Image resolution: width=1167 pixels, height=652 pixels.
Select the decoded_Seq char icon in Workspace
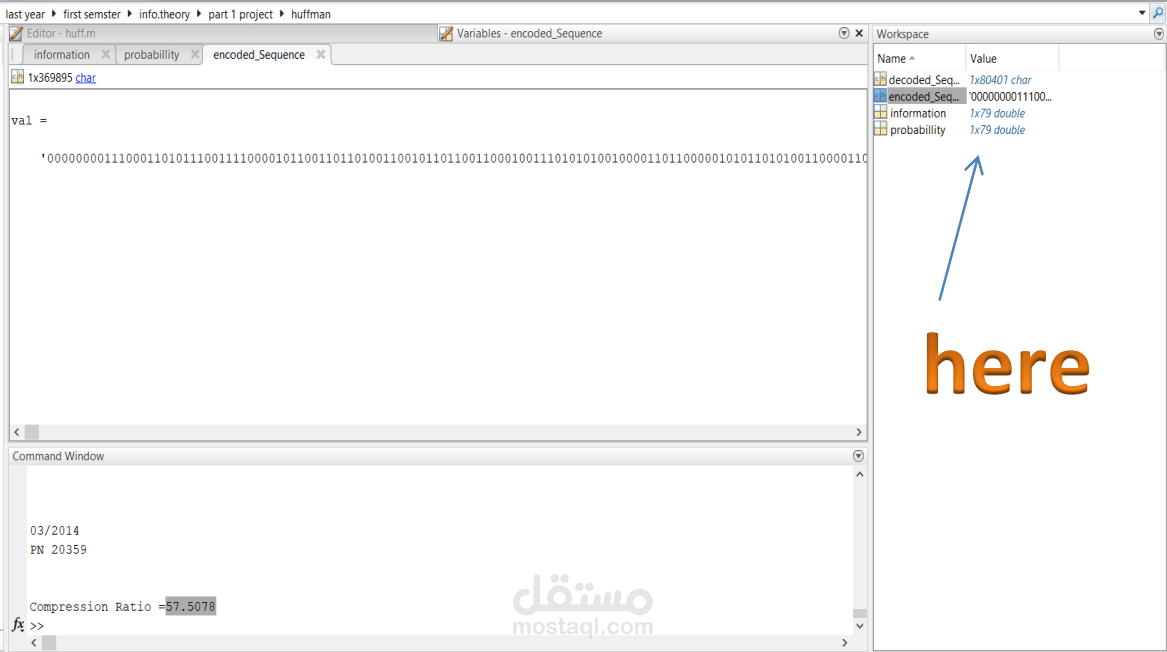pyautogui.click(x=880, y=78)
